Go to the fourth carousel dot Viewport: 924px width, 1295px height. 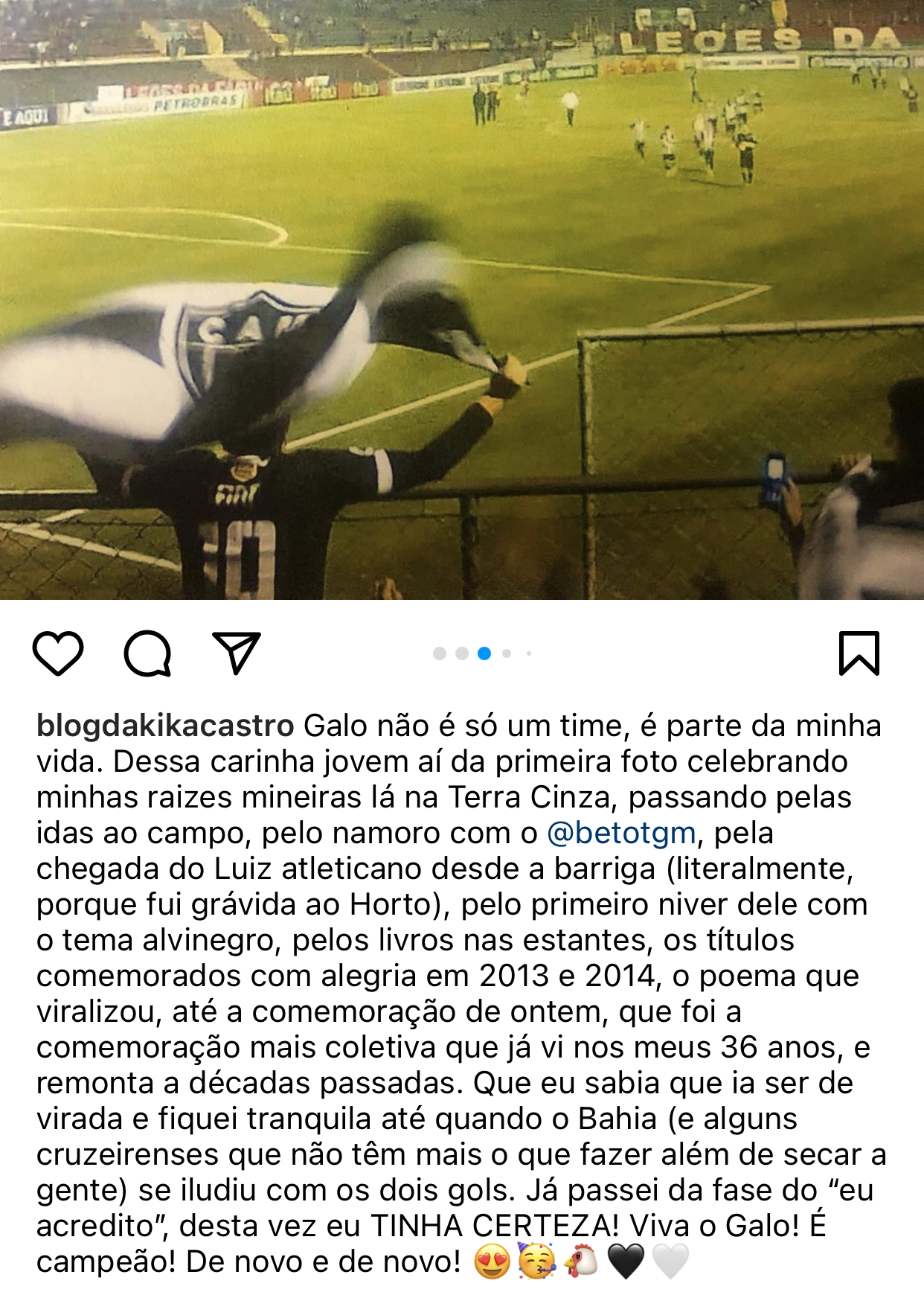click(x=507, y=653)
